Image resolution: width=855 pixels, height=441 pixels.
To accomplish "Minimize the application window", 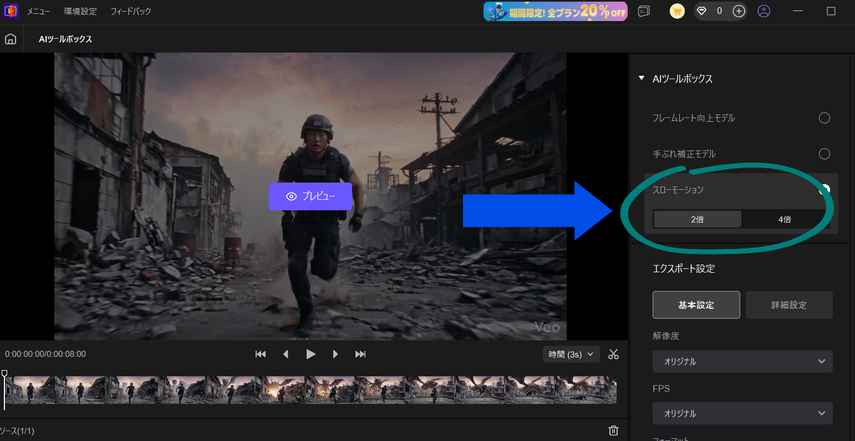I will click(x=798, y=11).
